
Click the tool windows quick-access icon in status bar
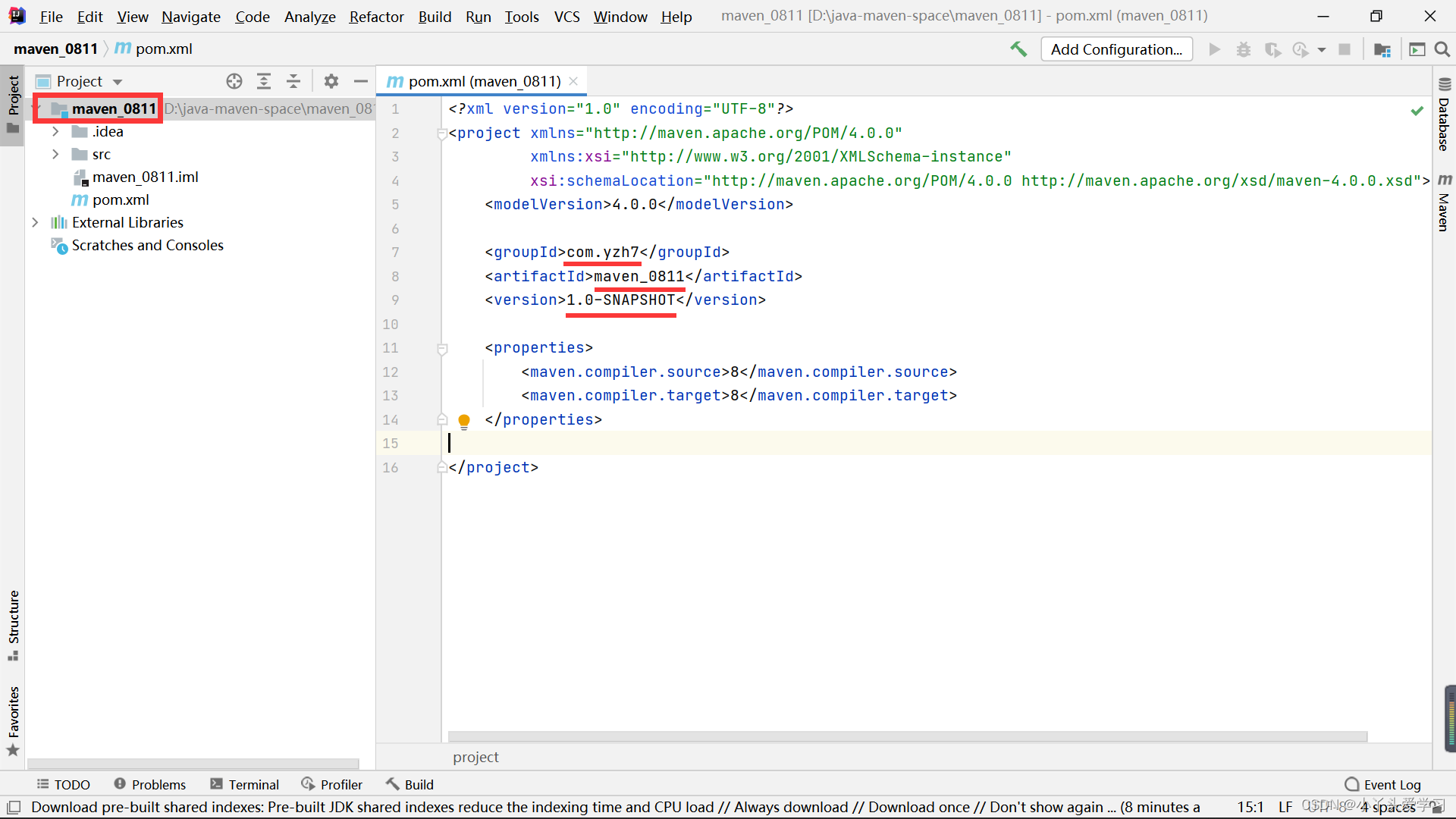click(x=14, y=807)
